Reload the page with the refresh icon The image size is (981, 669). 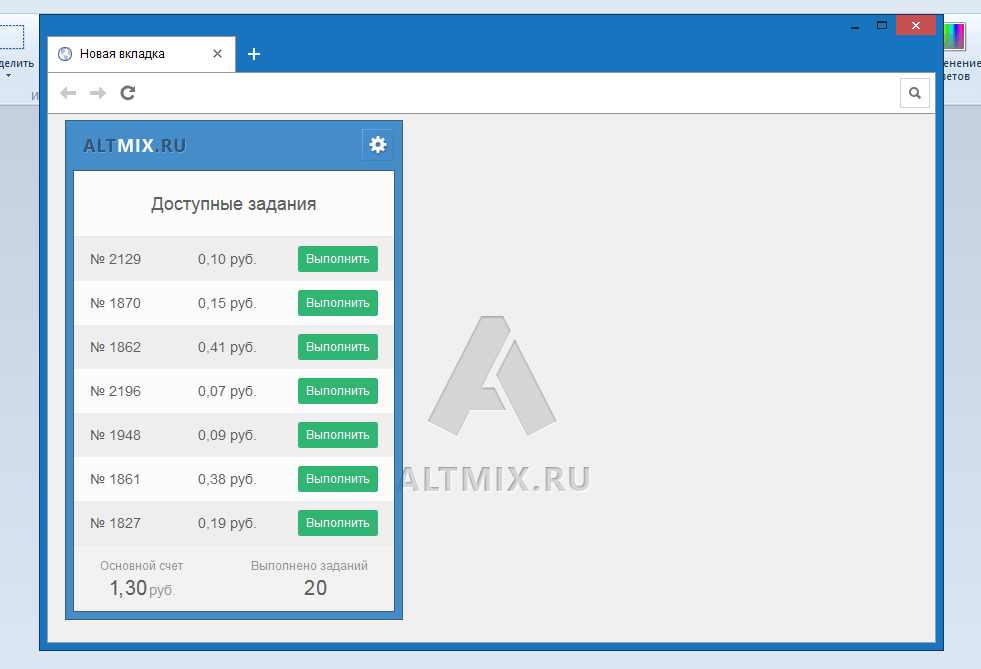128,93
